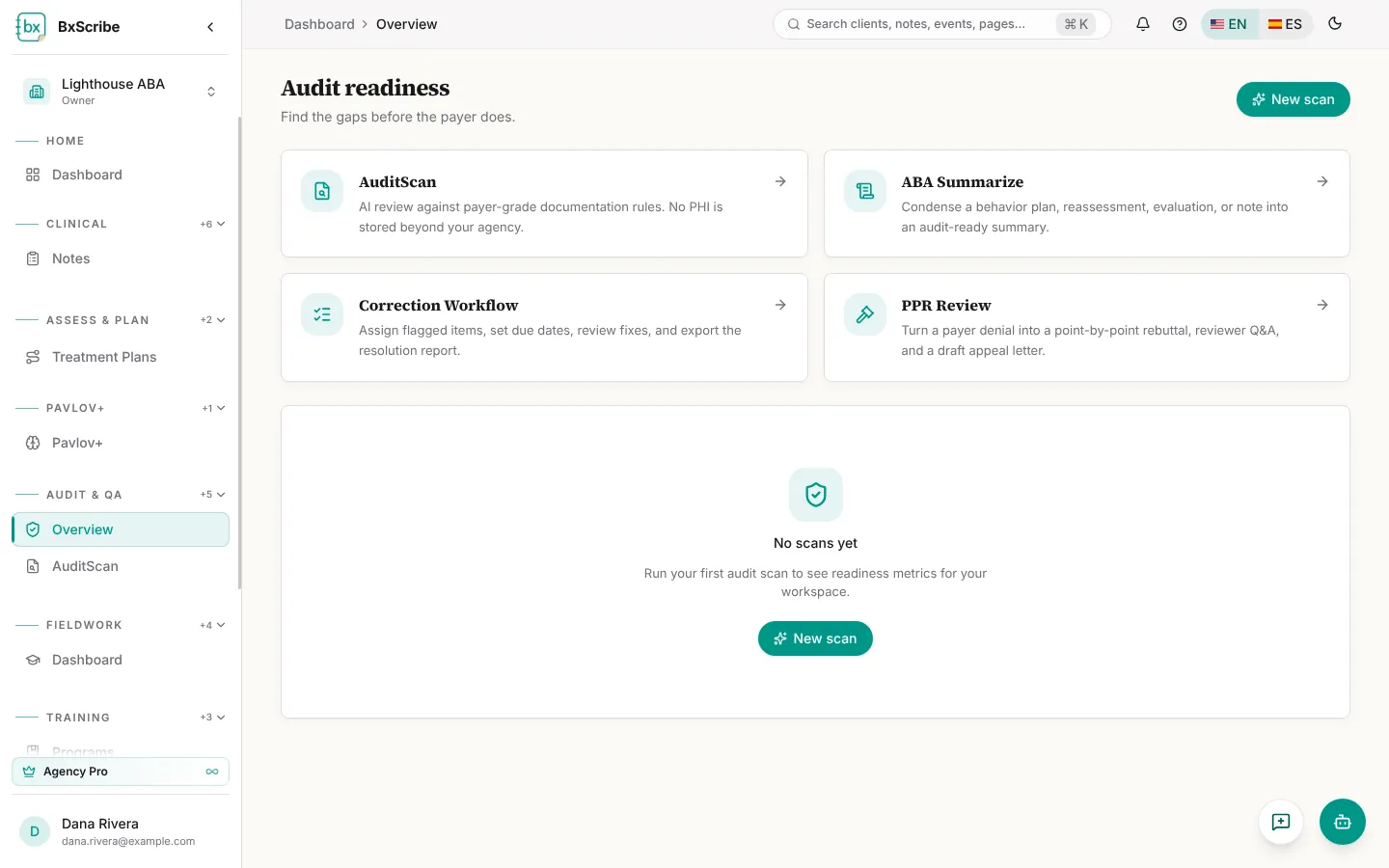Open the ABA Summarize card icon
This screenshot has width=1389, height=868.
(x=865, y=191)
